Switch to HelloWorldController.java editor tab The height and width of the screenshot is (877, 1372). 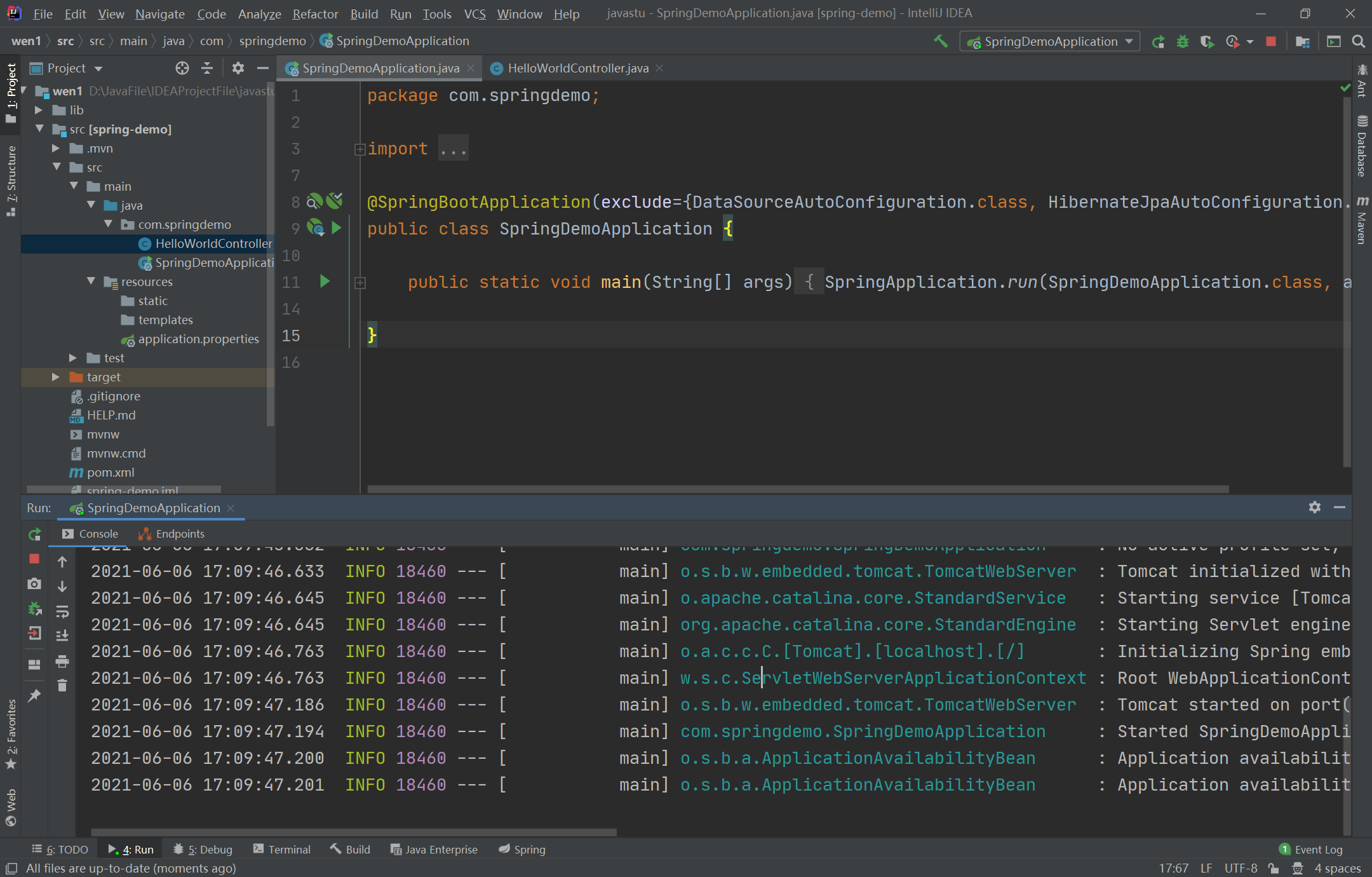pyautogui.click(x=577, y=68)
